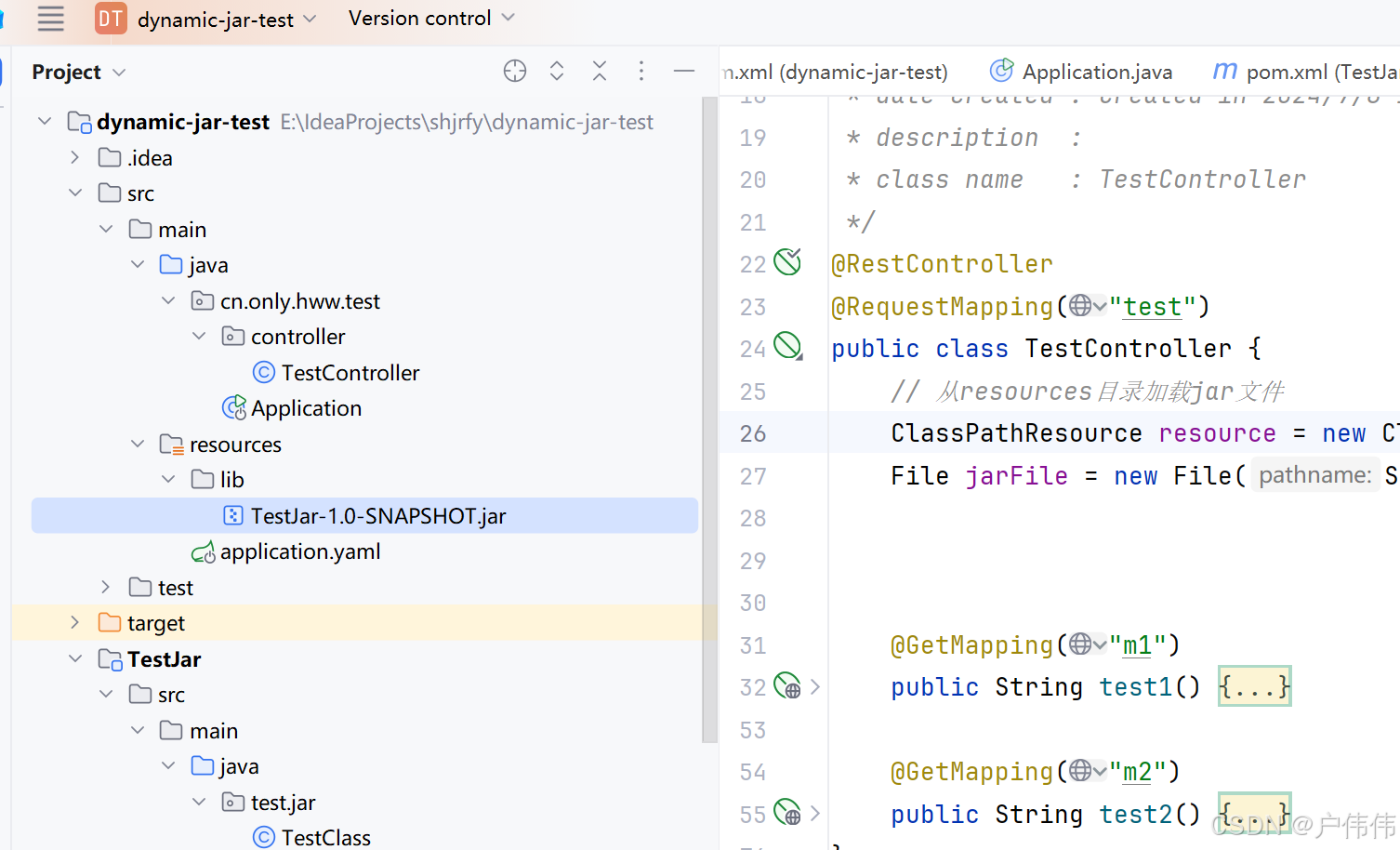Select the test.jar package

point(284,803)
